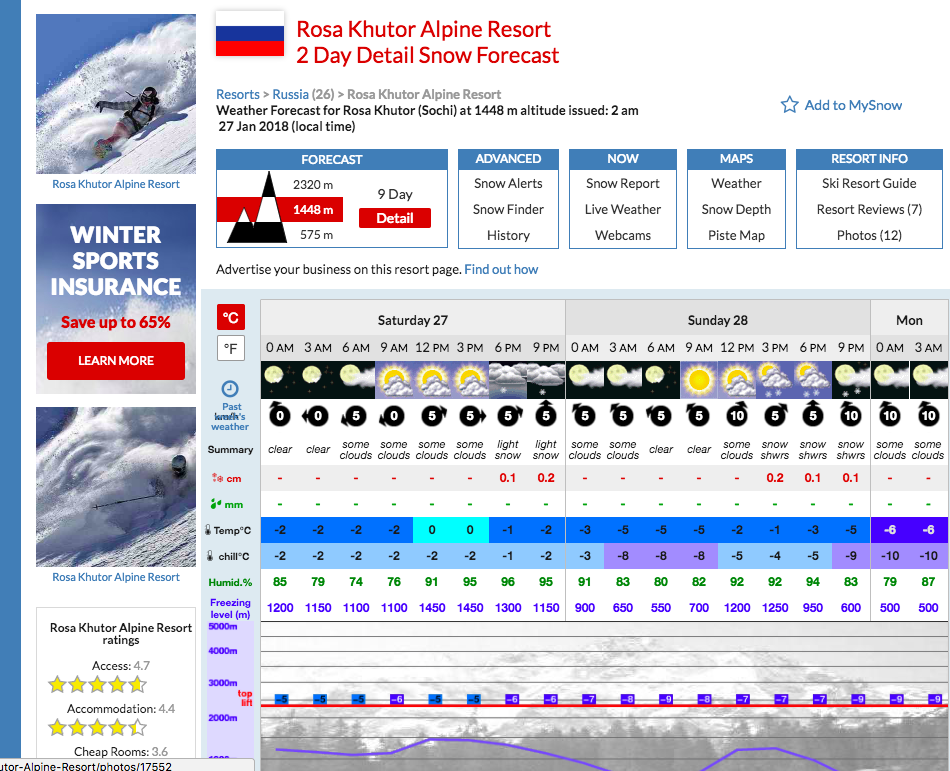Click the Rosa Khutor caption under skier photo
The width and height of the screenshot is (950, 771).
(116, 577)
